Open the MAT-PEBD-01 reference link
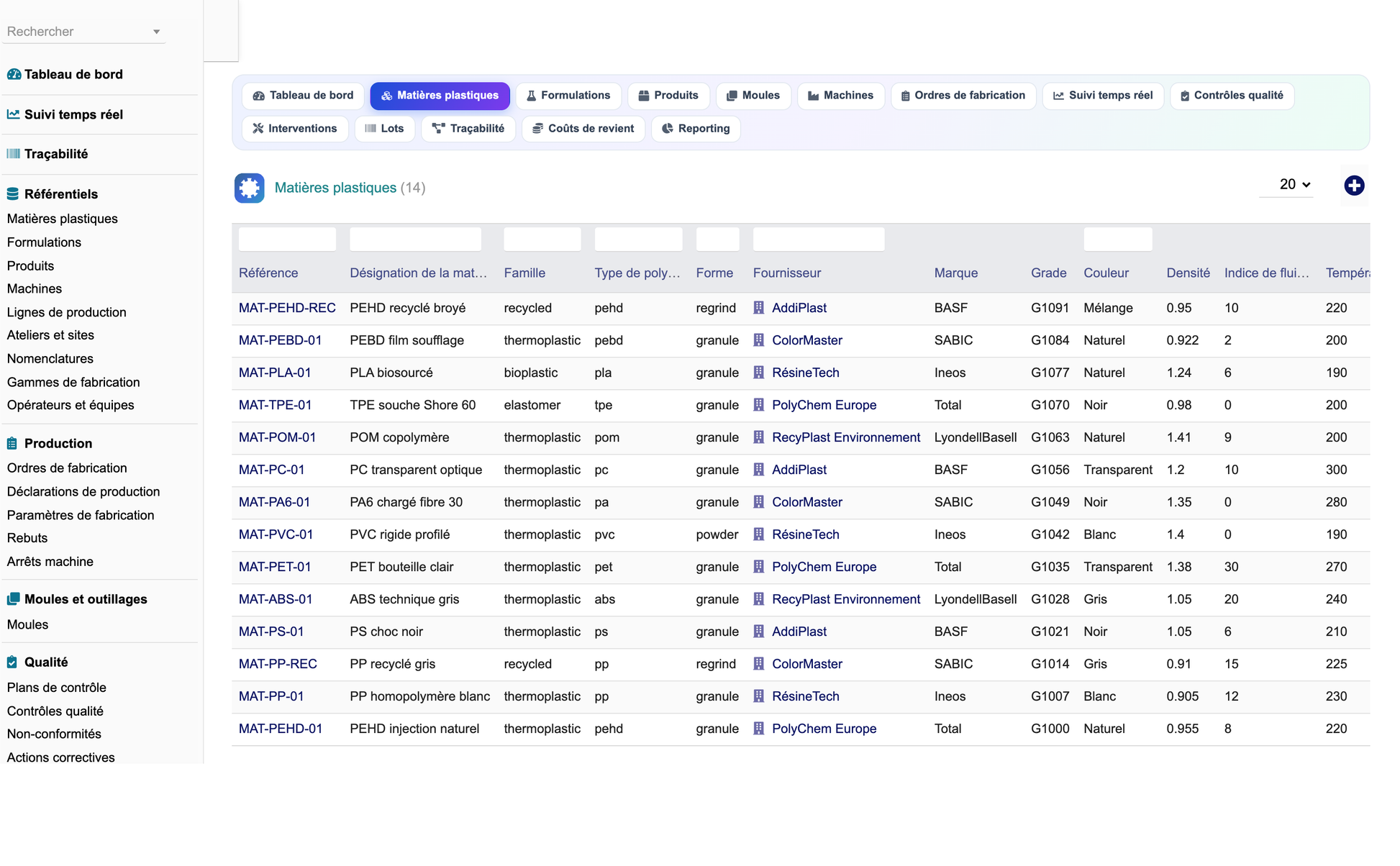 pos(280,340)
